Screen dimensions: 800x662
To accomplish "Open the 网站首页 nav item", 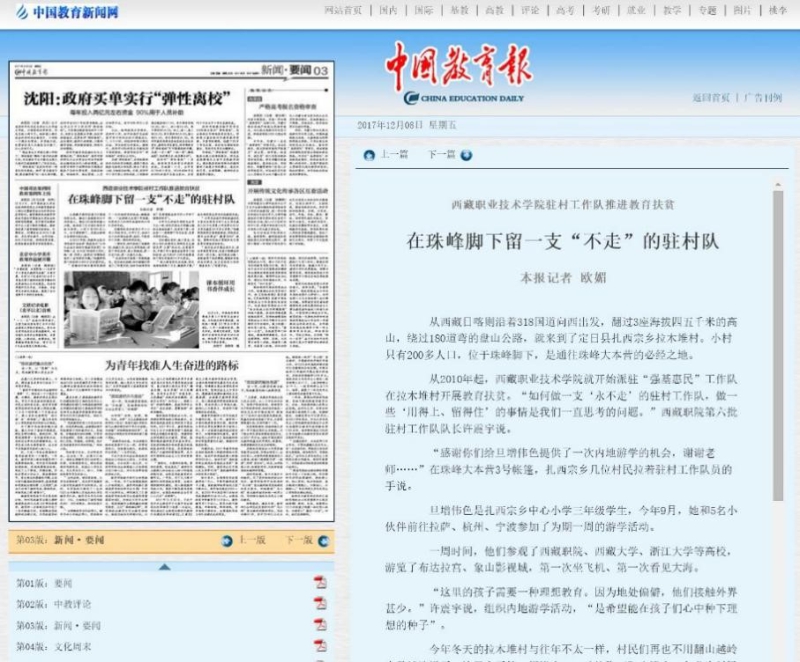I will click(343, 11).
